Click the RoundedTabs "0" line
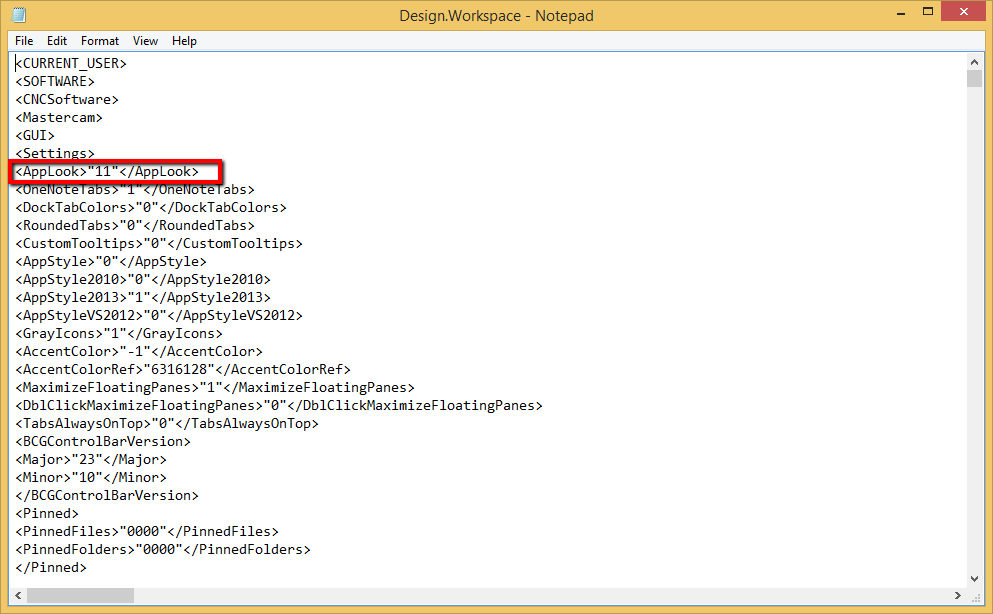The height and width of the screenshot is (614, 993). (x=135, y=226)
